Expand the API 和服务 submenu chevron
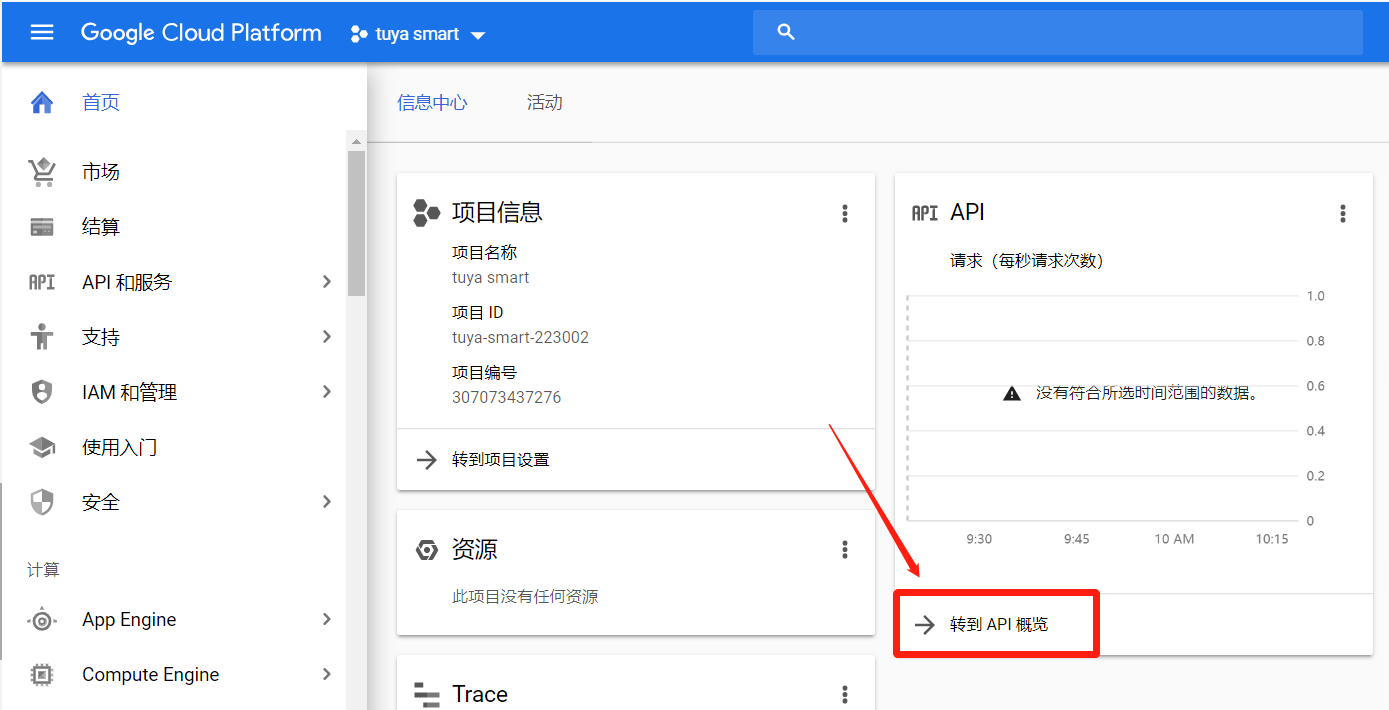The height and width of the screenshot is (710, 1389). 326,282
